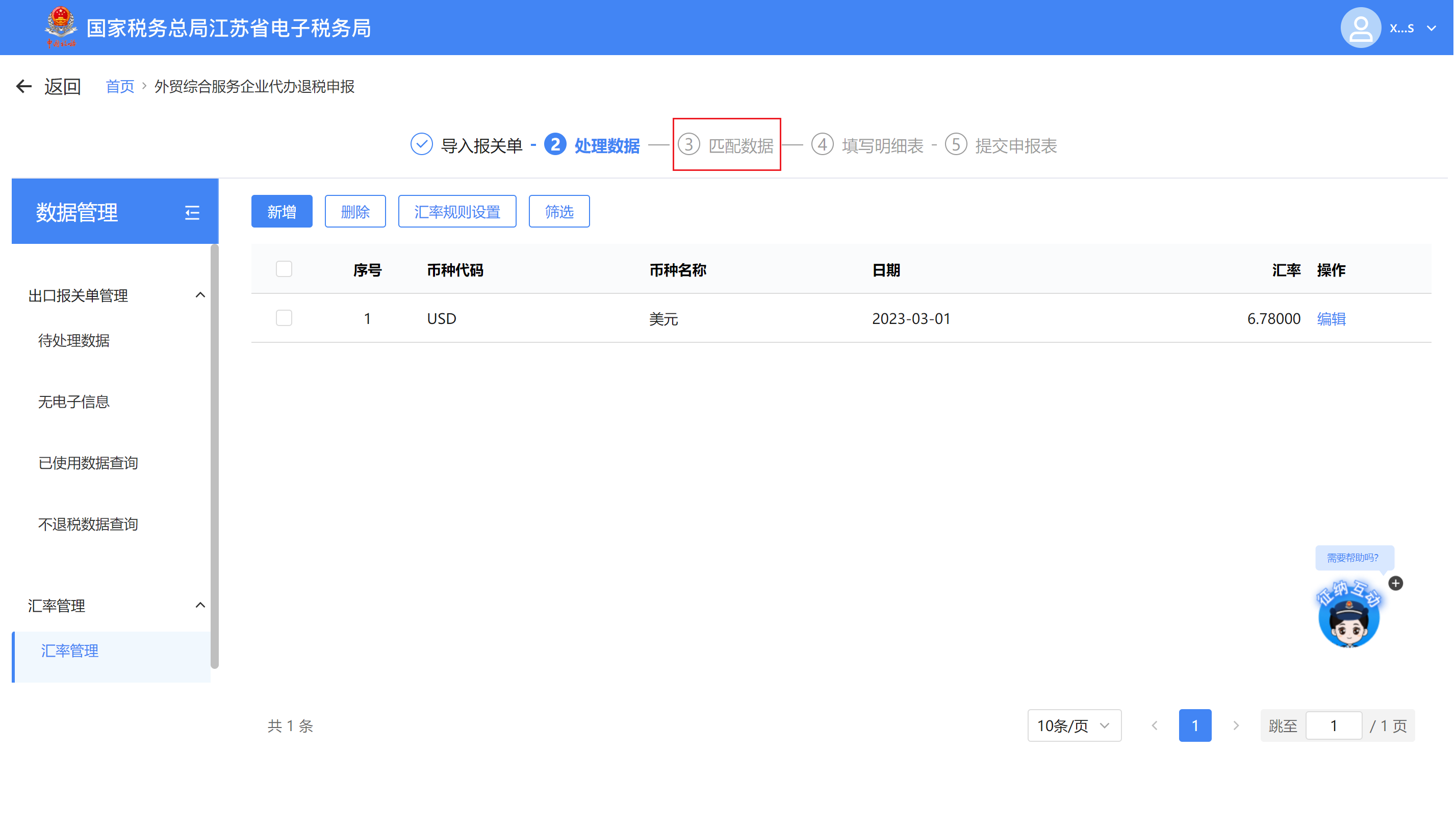1456x827 pixels.
Task: Click the back arrow icon
Action: tap(23, 86)
